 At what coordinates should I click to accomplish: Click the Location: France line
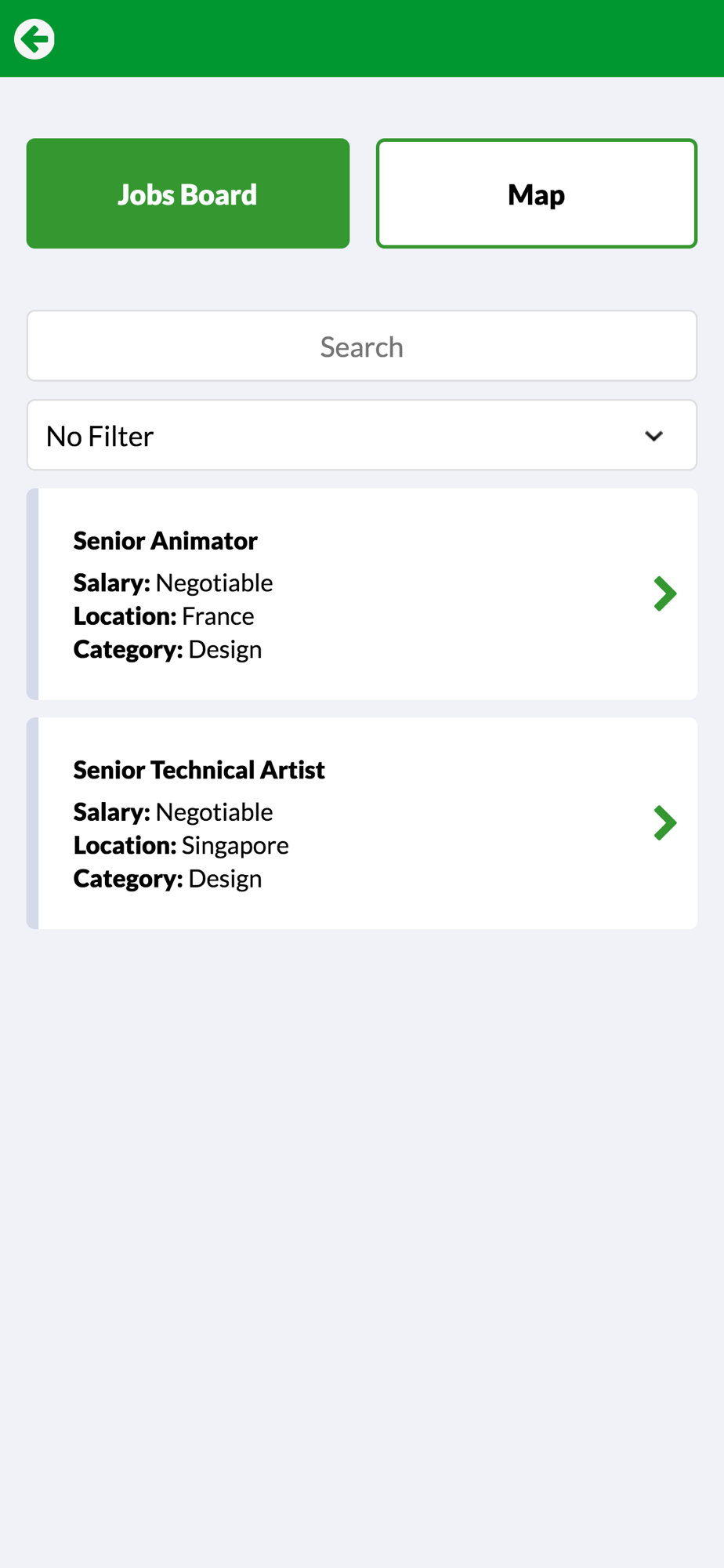click(164, 616)
